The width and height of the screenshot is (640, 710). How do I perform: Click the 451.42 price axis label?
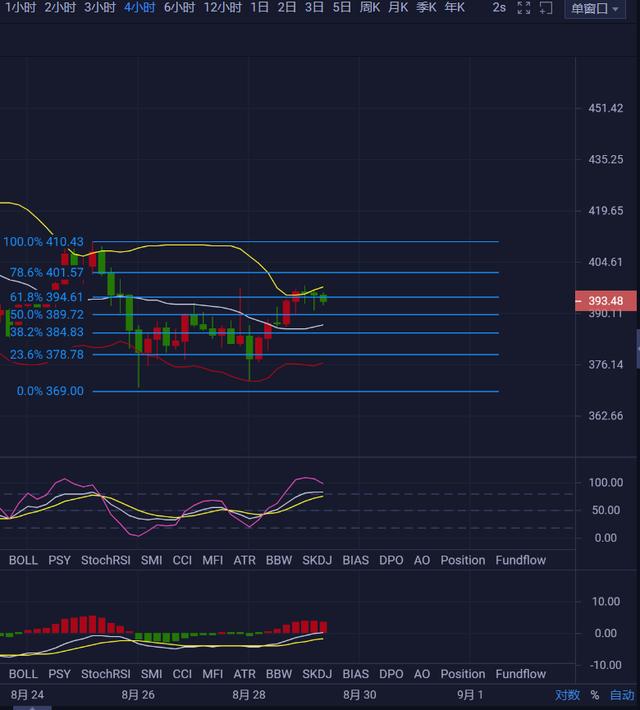point(606,108)
